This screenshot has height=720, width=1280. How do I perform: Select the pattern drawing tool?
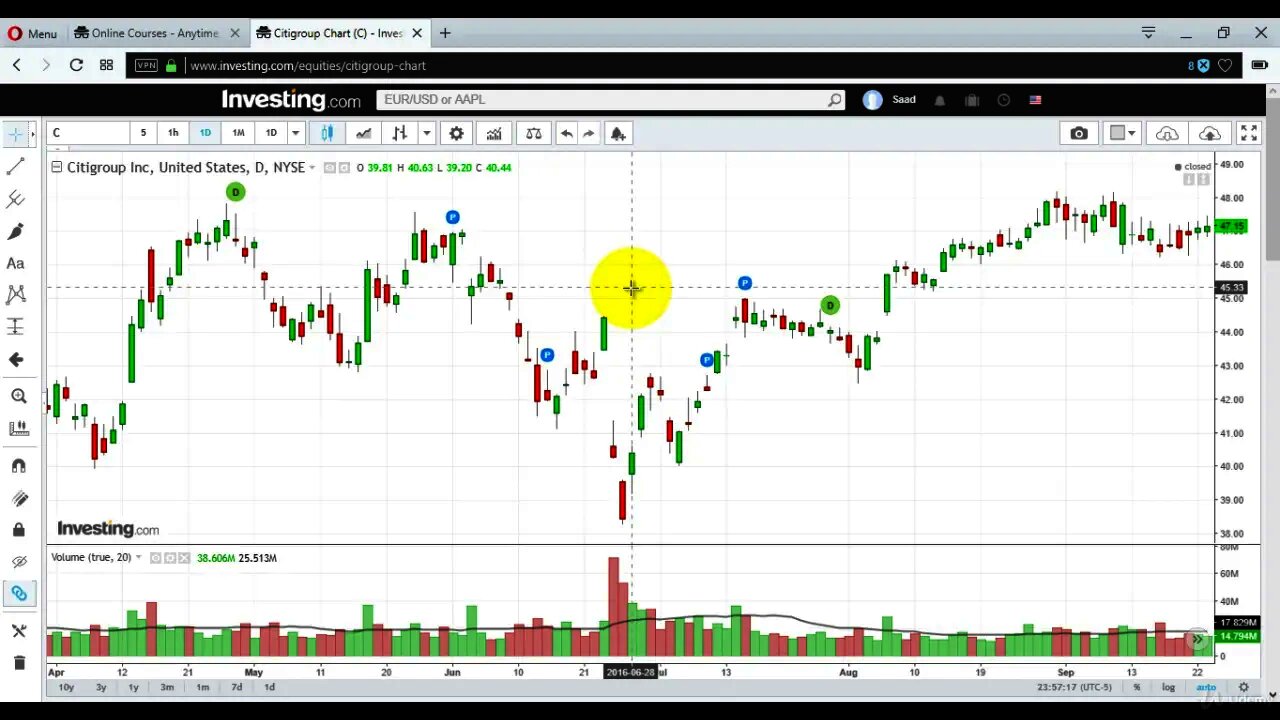point(16,295)
